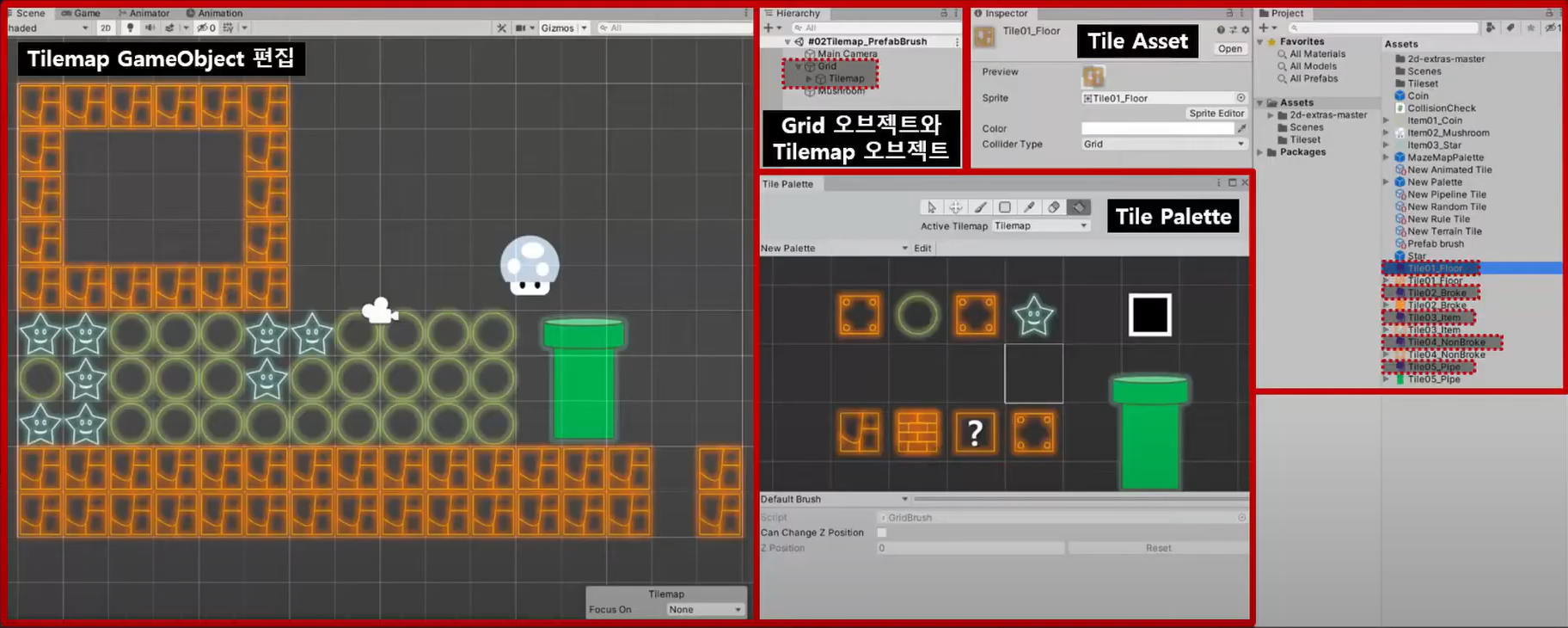Select the Tile Palette flood fill tool
The width and height of the screenshot is (1568, 628).
(x=1079, y=207)
